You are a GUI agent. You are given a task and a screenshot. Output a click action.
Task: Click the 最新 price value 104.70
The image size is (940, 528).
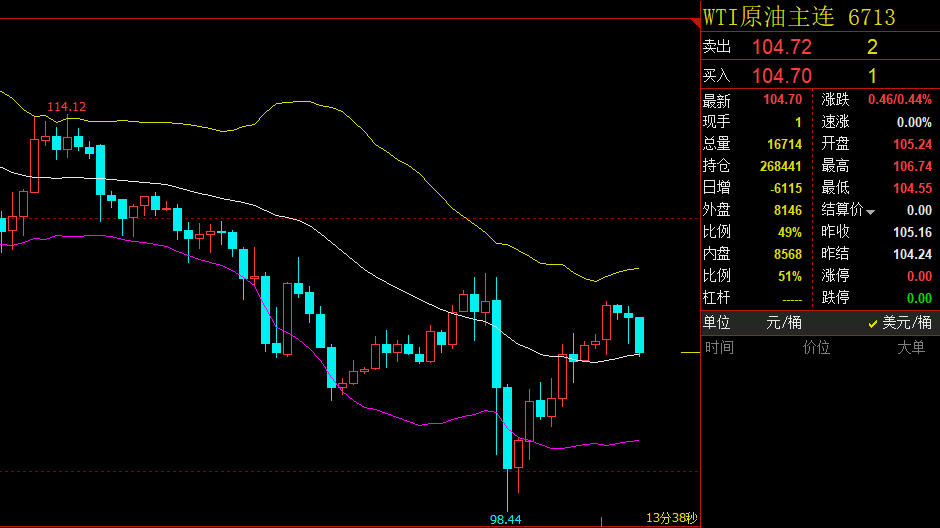click(x=782, y=99)
